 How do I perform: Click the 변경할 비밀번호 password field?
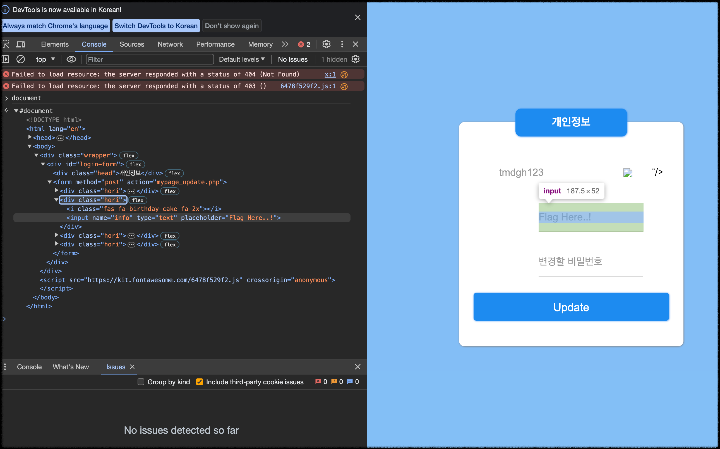click(x=591, y=262)
